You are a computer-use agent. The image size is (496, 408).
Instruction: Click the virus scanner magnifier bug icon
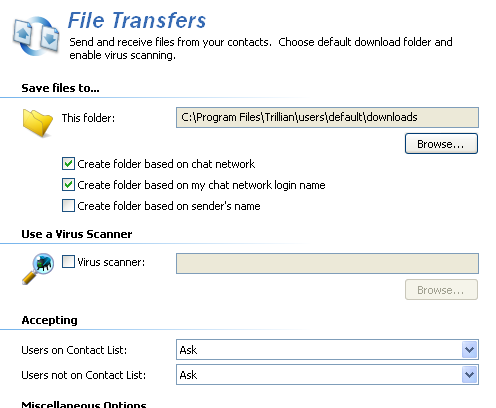(x=38, y=269)
